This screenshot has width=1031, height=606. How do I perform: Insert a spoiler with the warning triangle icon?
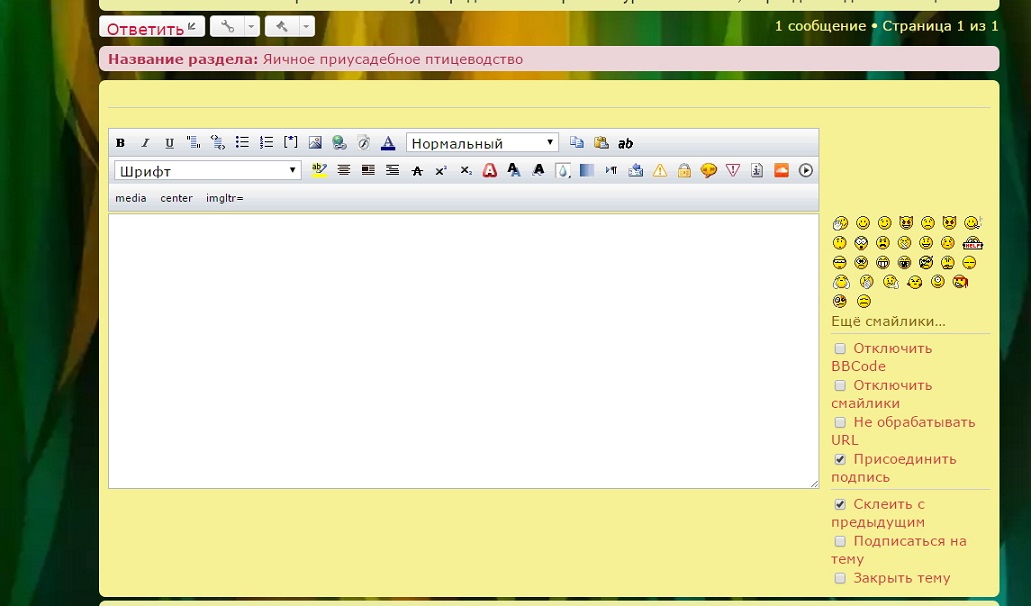click(660, 171)
